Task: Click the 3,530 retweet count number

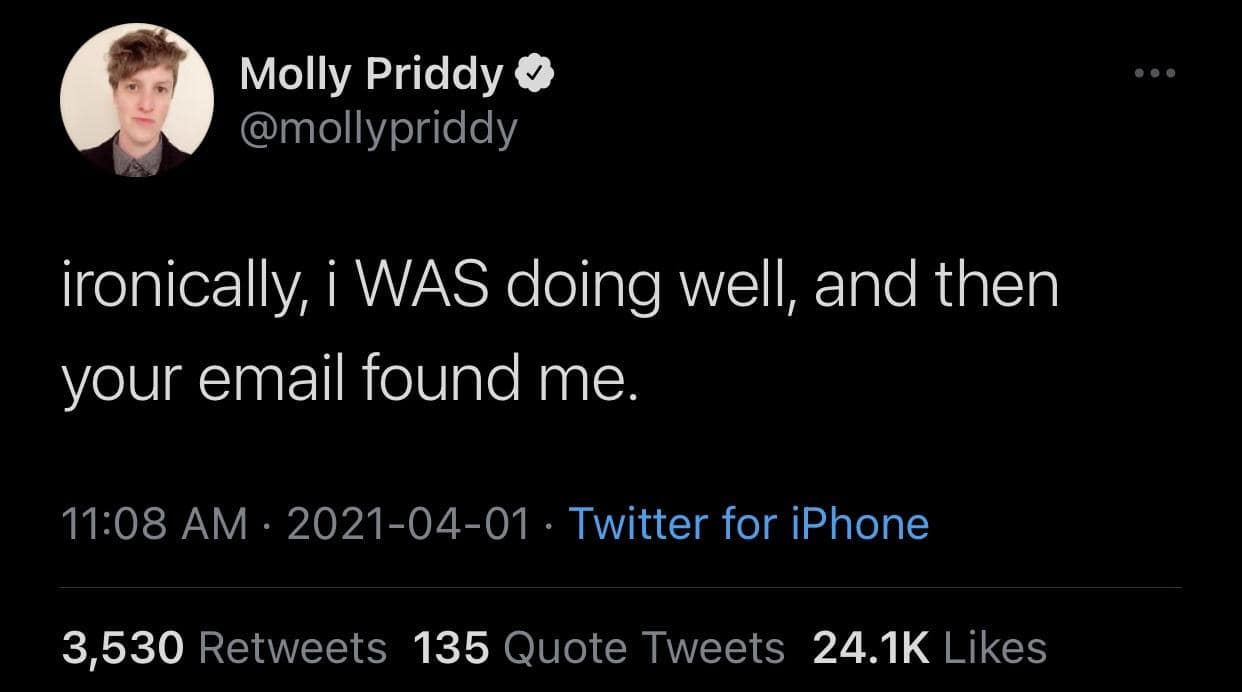Action: (x=124, y=647)
